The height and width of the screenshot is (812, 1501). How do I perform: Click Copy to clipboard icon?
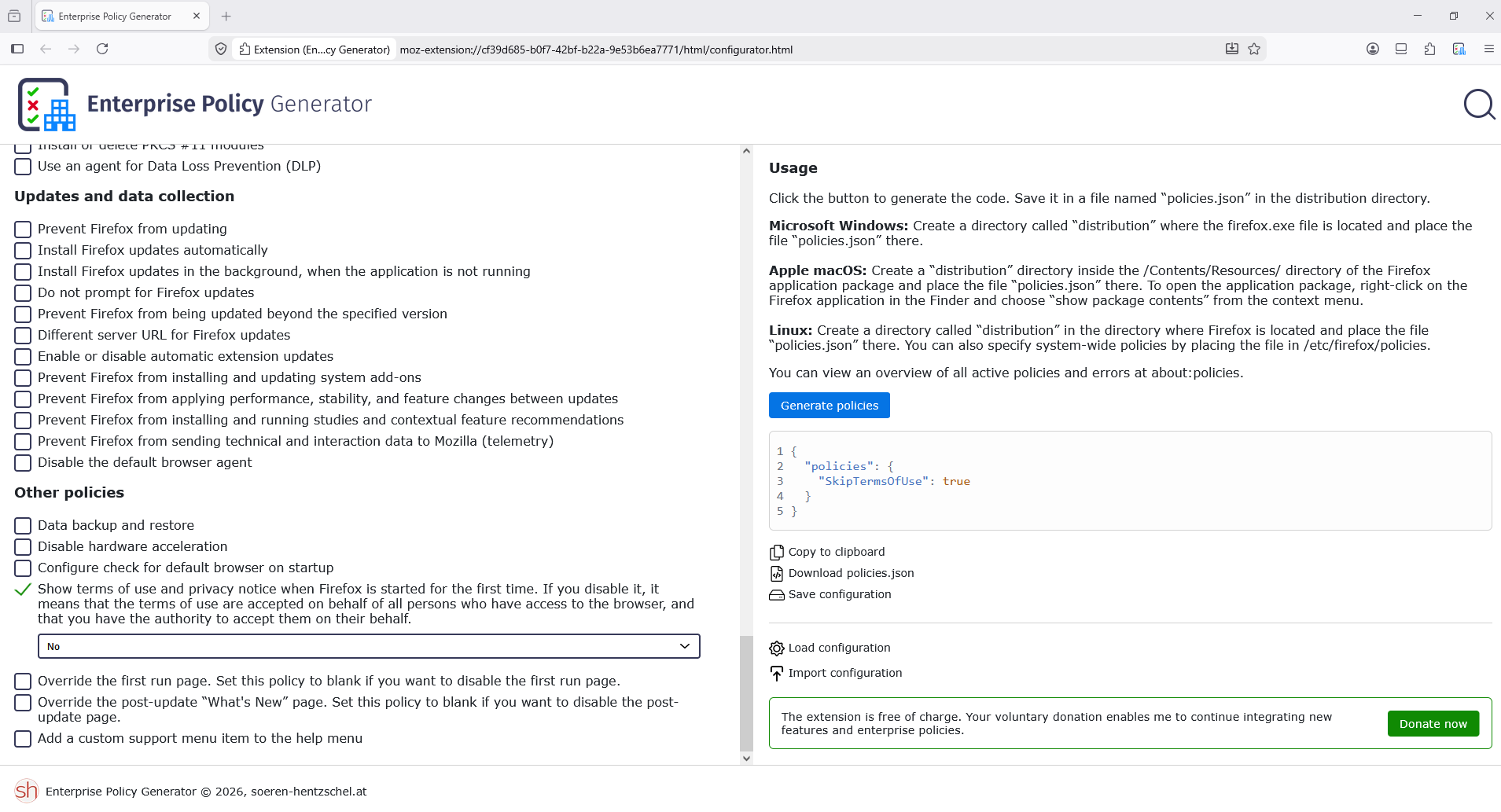[777, 553]
